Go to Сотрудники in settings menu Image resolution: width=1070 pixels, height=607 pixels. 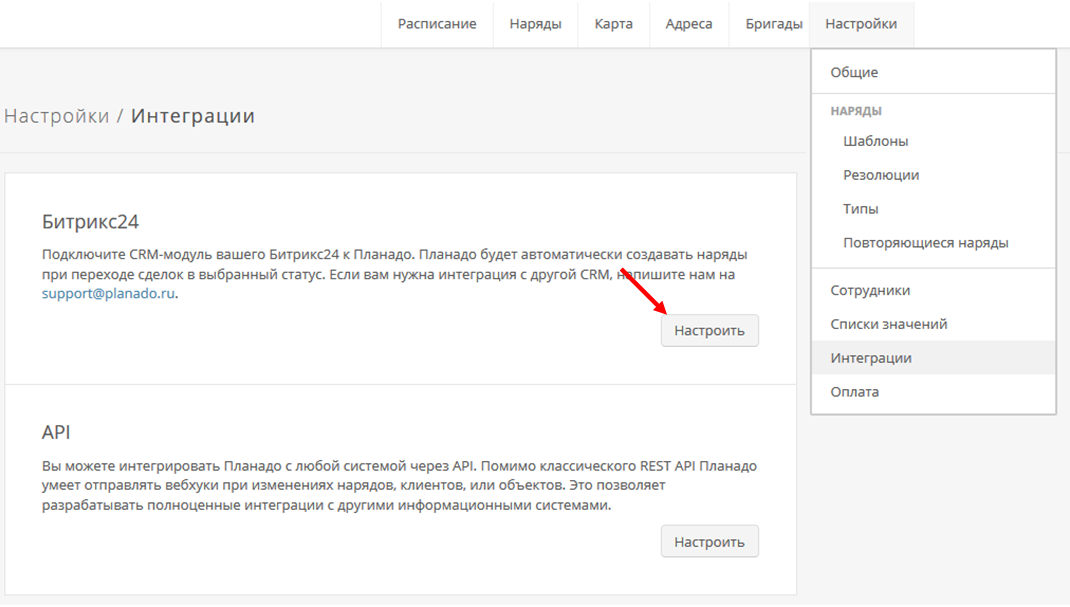click(934, 291)
